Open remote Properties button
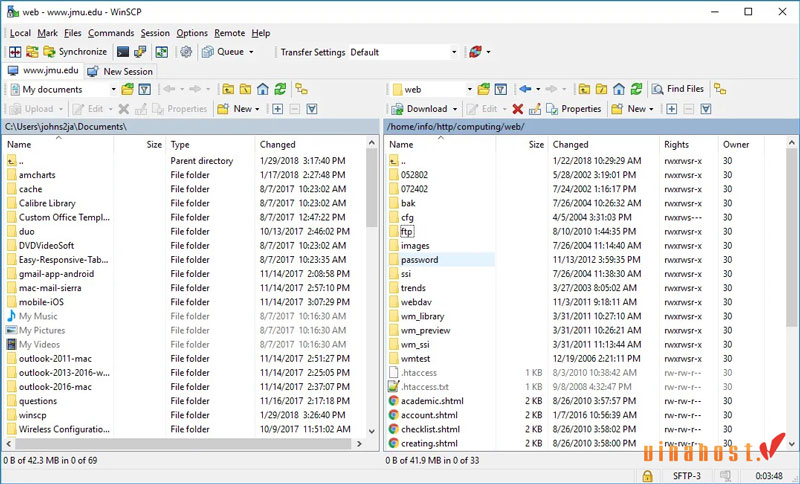This screenshot has width=800, height=484. coord(573,109)
